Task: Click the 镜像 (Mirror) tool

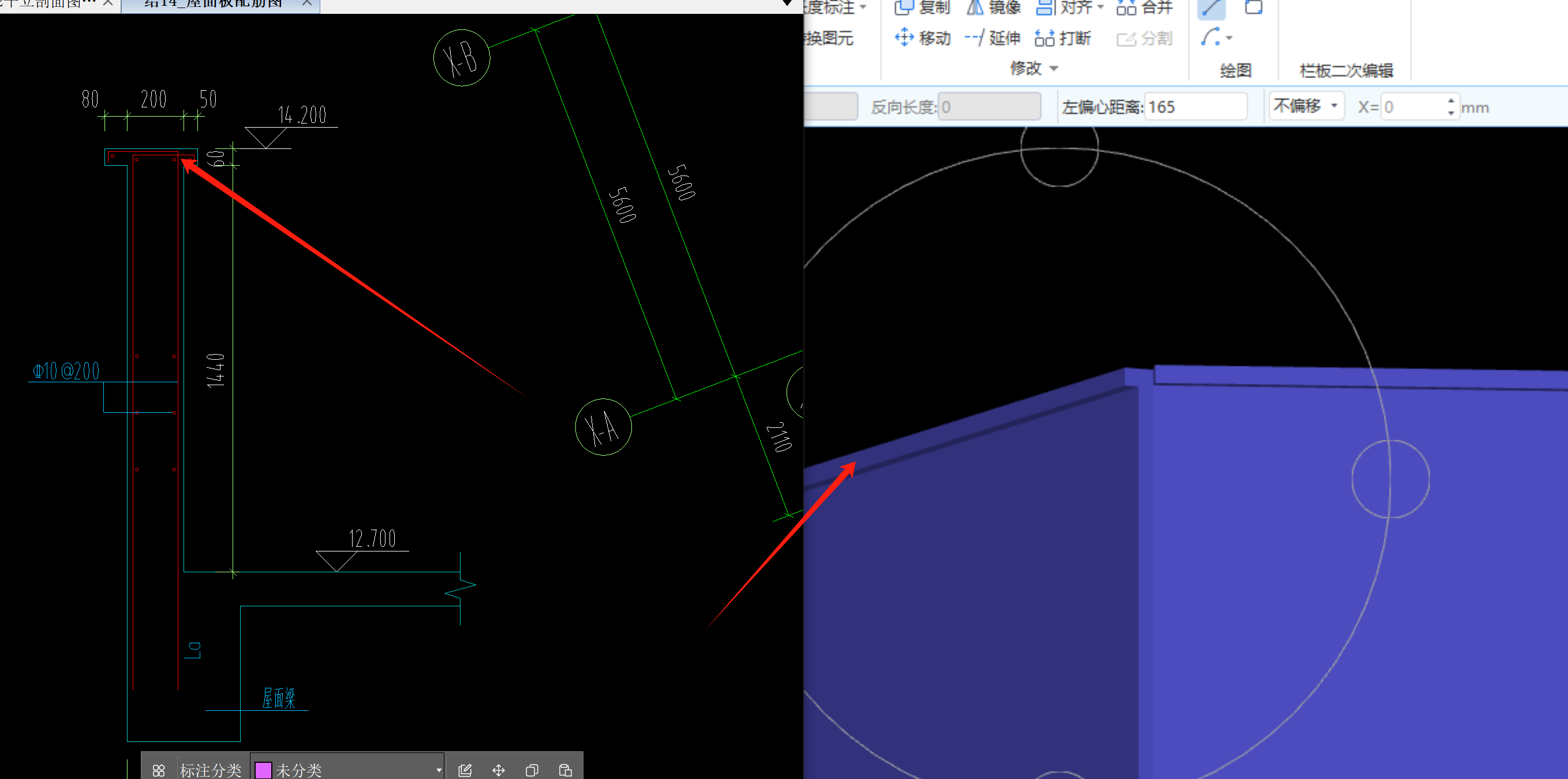Action: click(993, 8)
